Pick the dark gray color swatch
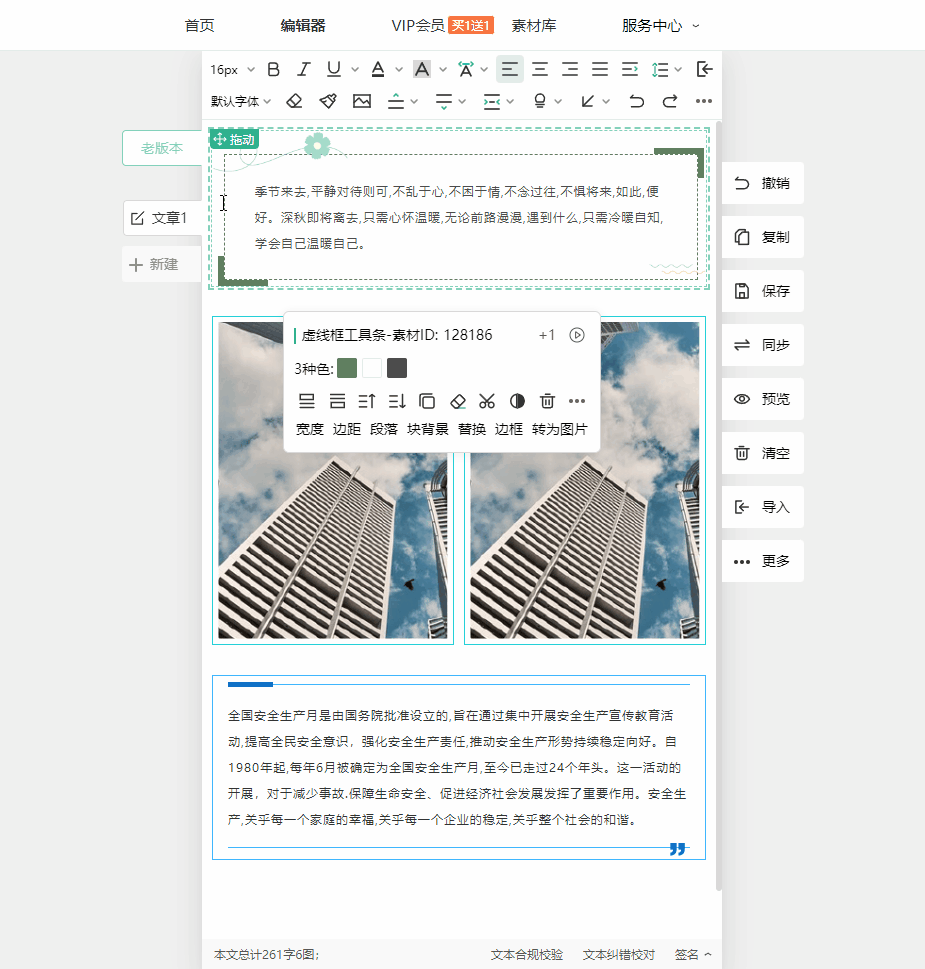Screen dimensions: 925x969 pyautogui.click(x=397, y=368)
